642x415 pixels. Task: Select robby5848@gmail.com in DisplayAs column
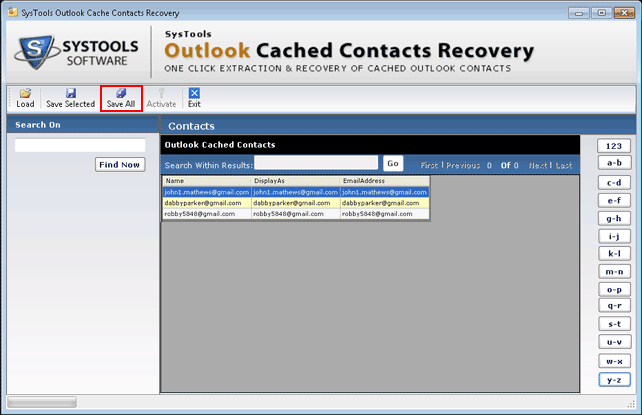coord(296,214)
